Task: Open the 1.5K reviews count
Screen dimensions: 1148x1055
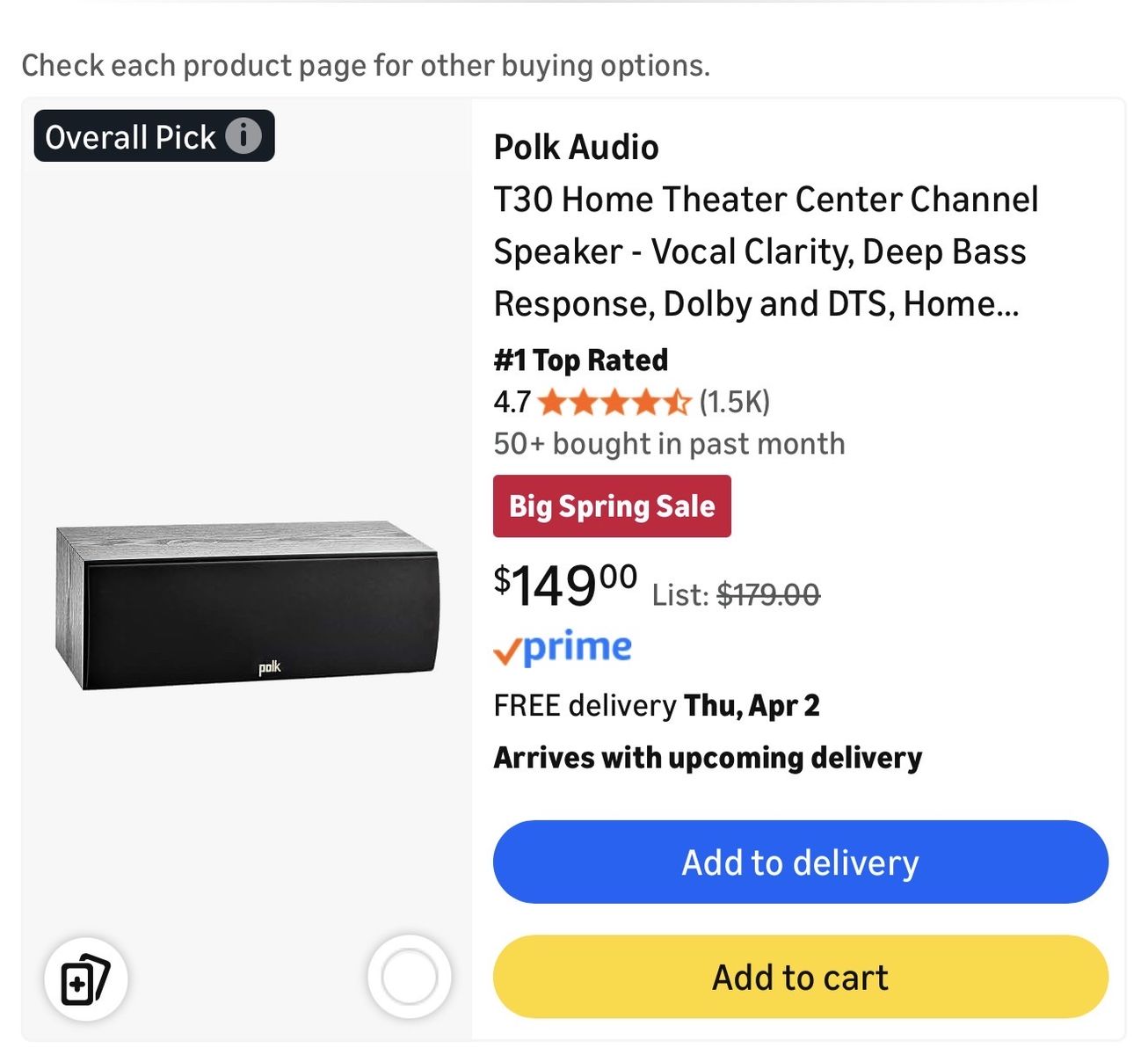Action: 735,403
